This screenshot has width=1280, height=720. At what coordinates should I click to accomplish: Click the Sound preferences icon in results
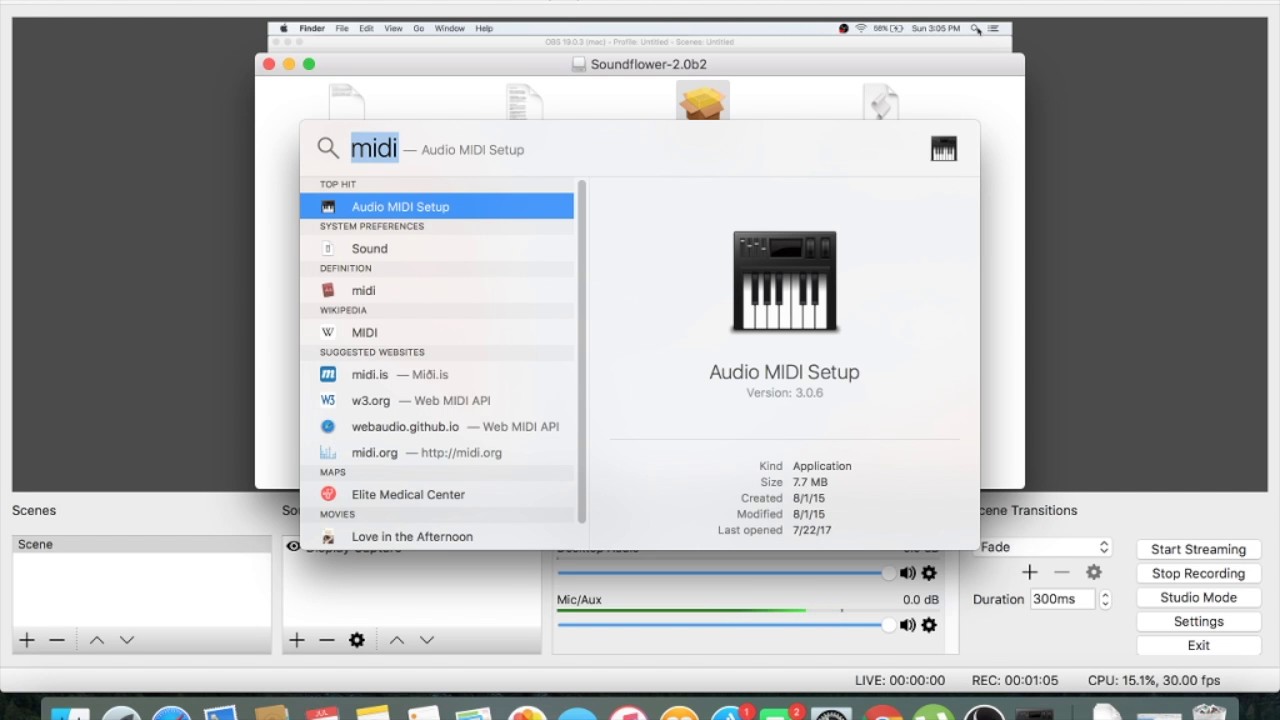coord(328,248)
